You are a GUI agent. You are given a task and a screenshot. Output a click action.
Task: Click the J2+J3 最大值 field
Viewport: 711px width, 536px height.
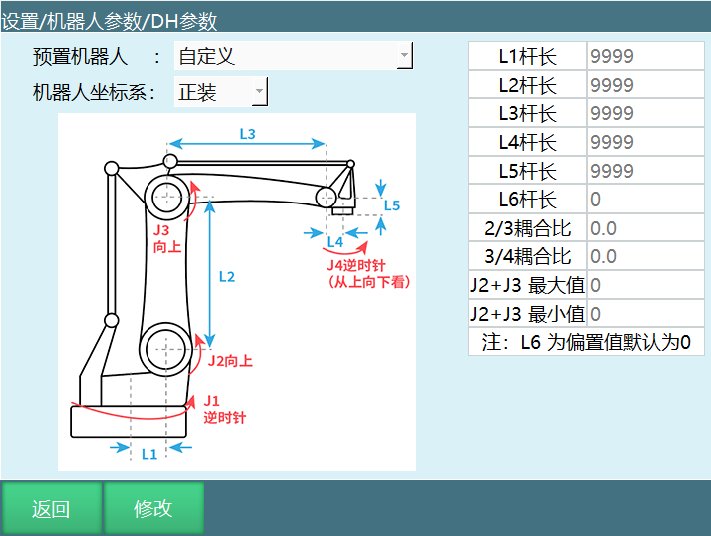click(644, 285)
